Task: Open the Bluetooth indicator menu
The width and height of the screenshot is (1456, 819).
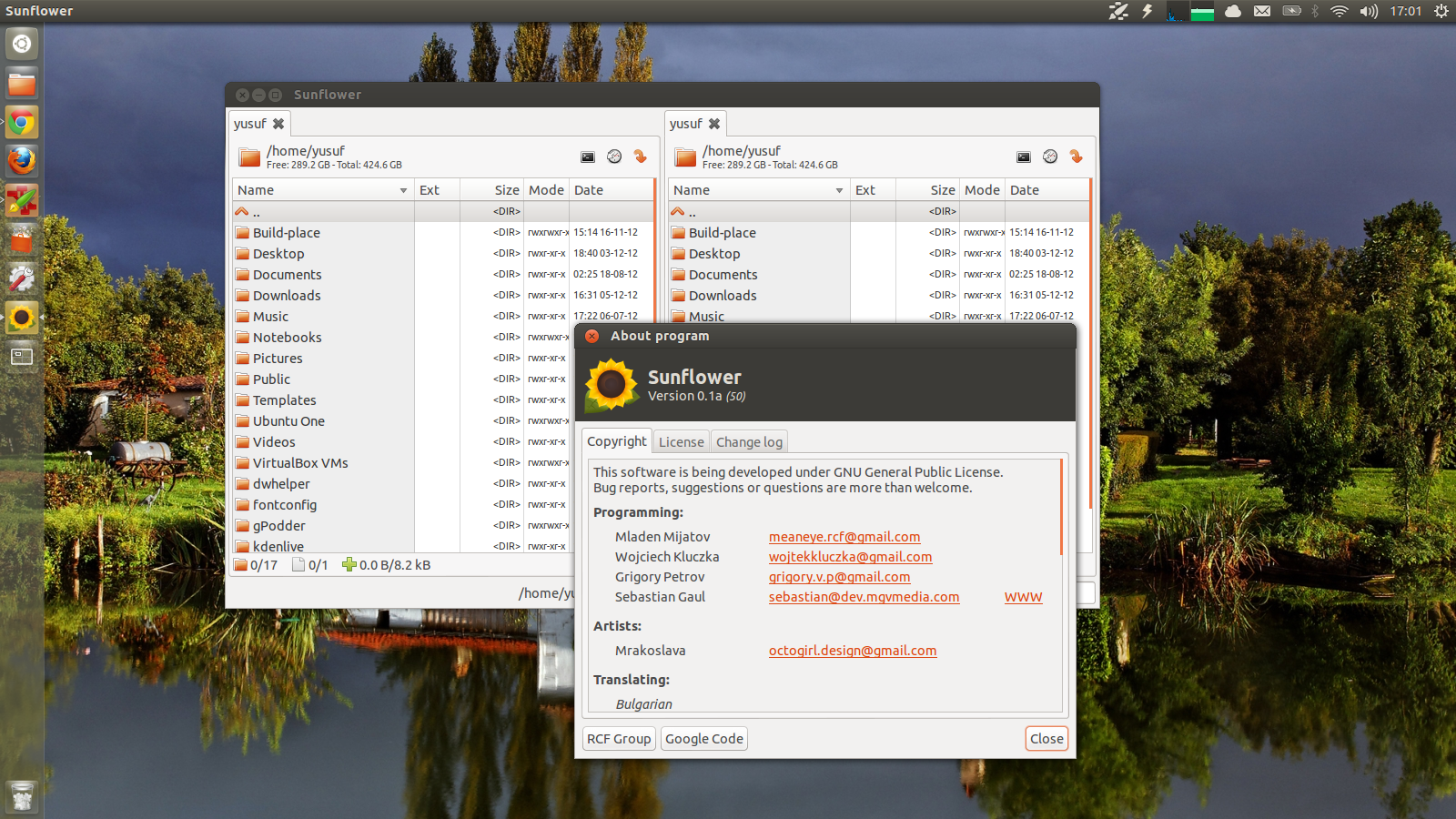Action: coord(1315,11)
